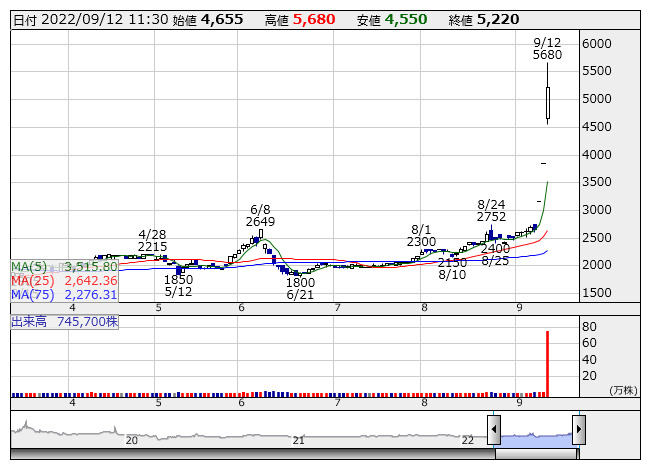Click the 6/8 peak label 2649
The image size is (653, 470).
[x=260, y=221]
